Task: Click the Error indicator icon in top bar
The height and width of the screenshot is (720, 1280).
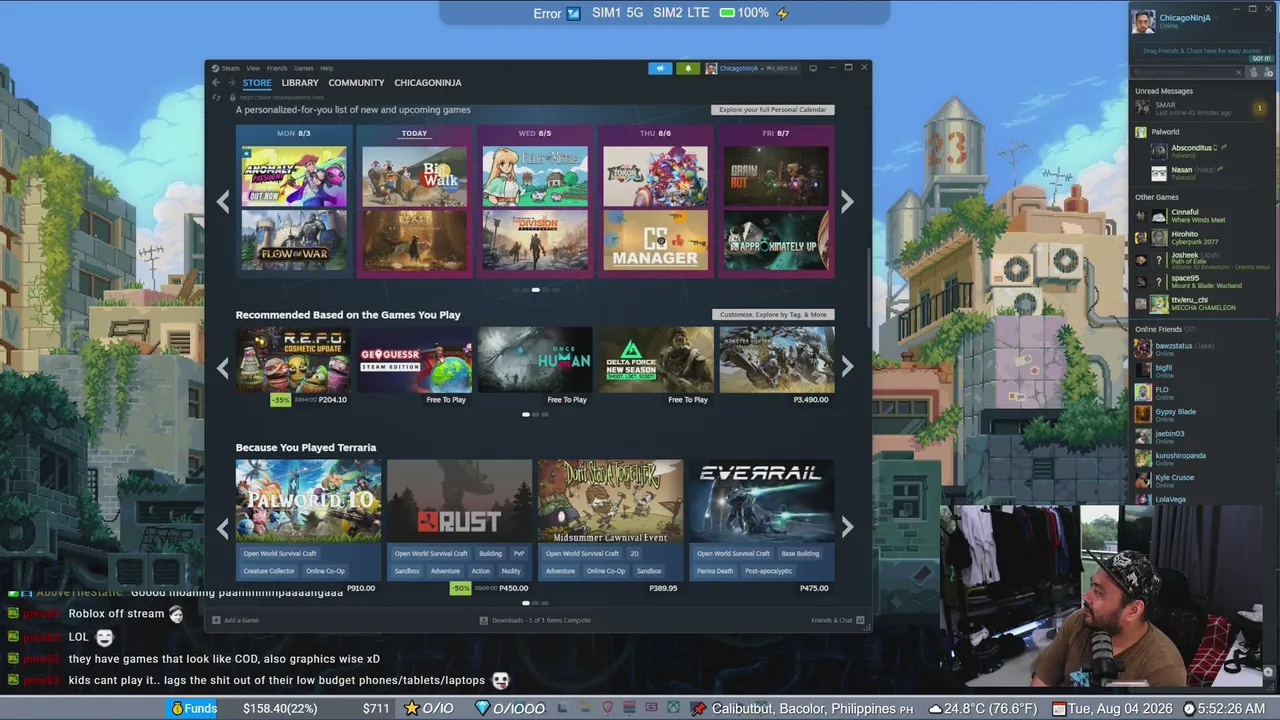Action: [573, 13]
